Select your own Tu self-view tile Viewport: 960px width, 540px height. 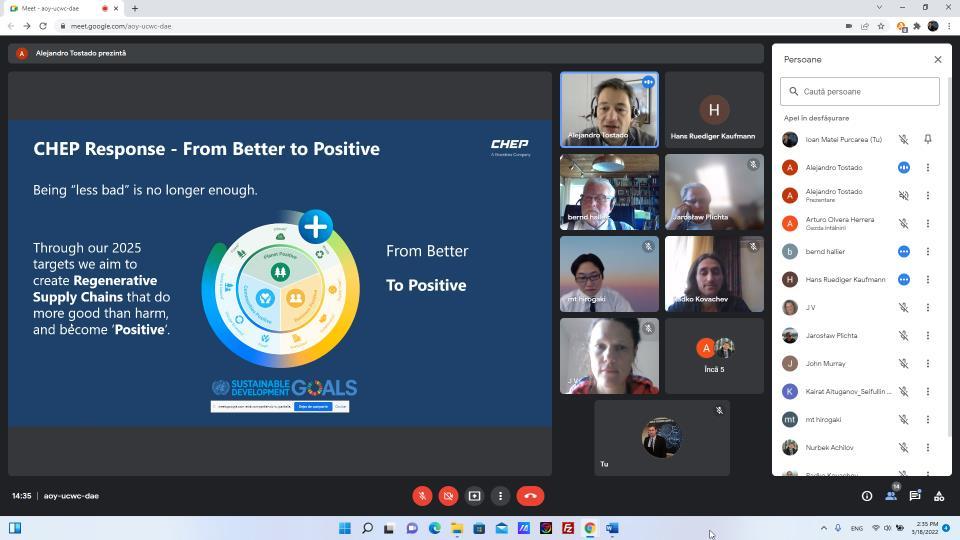pyautogui.click(x=662, y=438)
